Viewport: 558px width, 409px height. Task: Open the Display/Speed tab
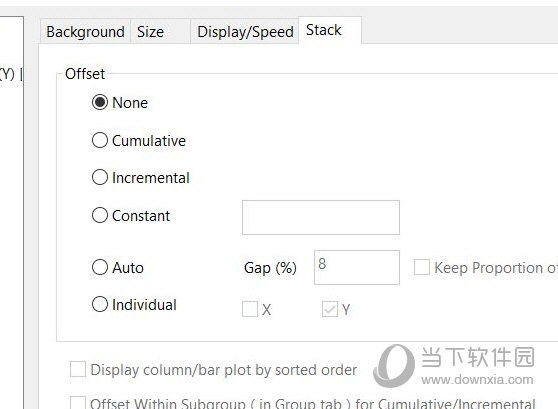[245, 32]
